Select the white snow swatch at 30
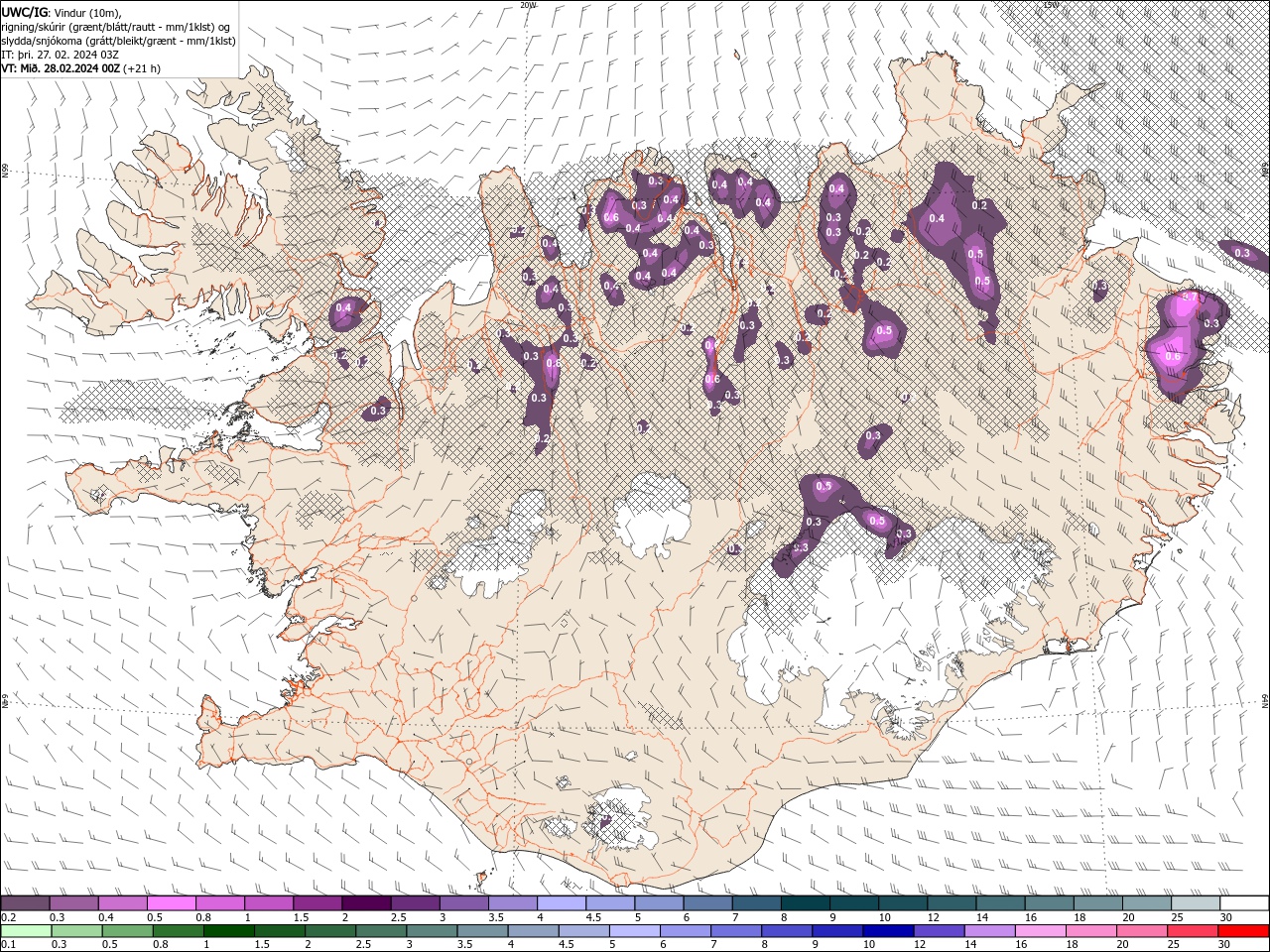The height and width of the screenshot is (952, 1270). (1244, 902)
